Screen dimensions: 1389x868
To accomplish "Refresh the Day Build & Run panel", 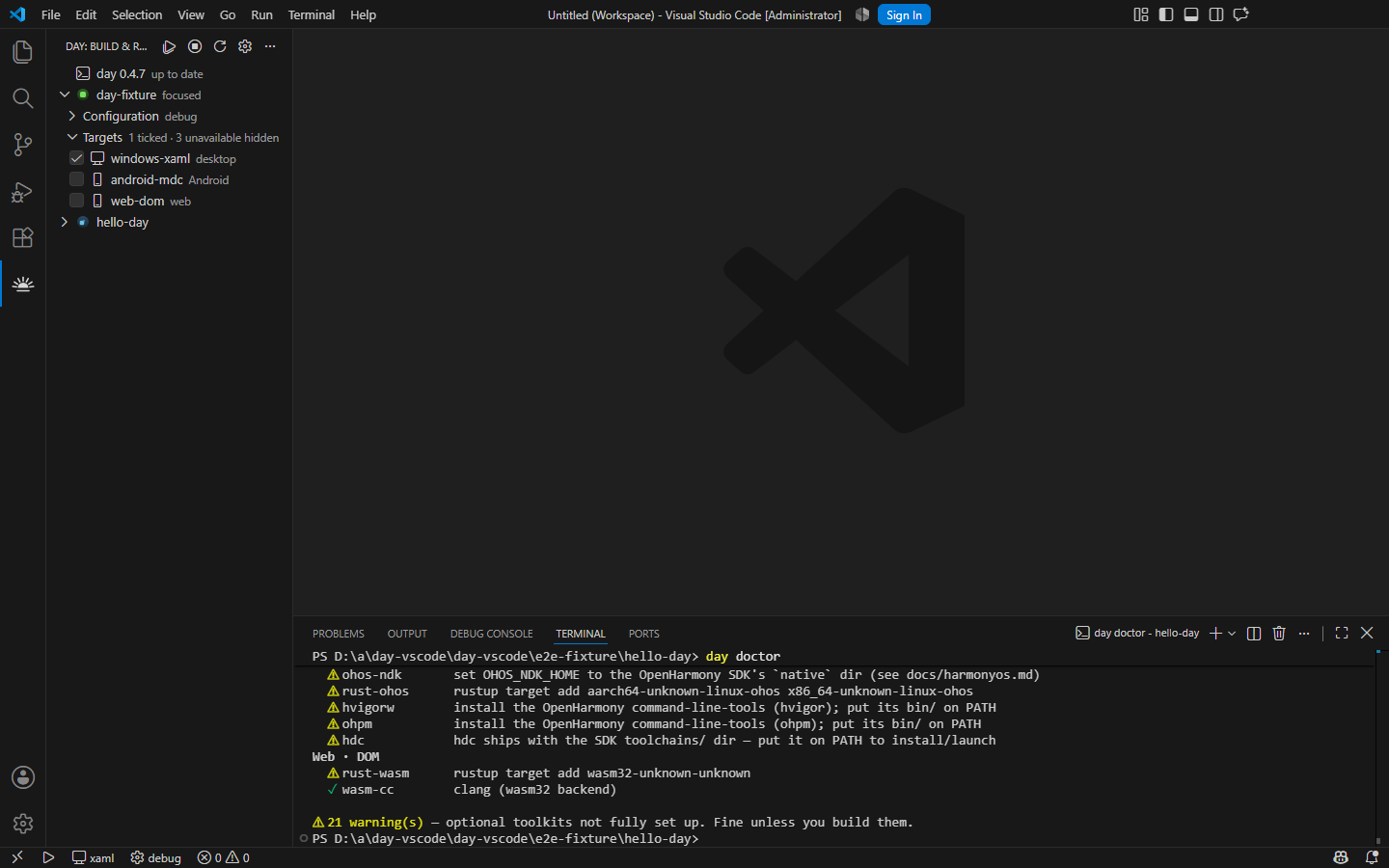I will point(220,46).
